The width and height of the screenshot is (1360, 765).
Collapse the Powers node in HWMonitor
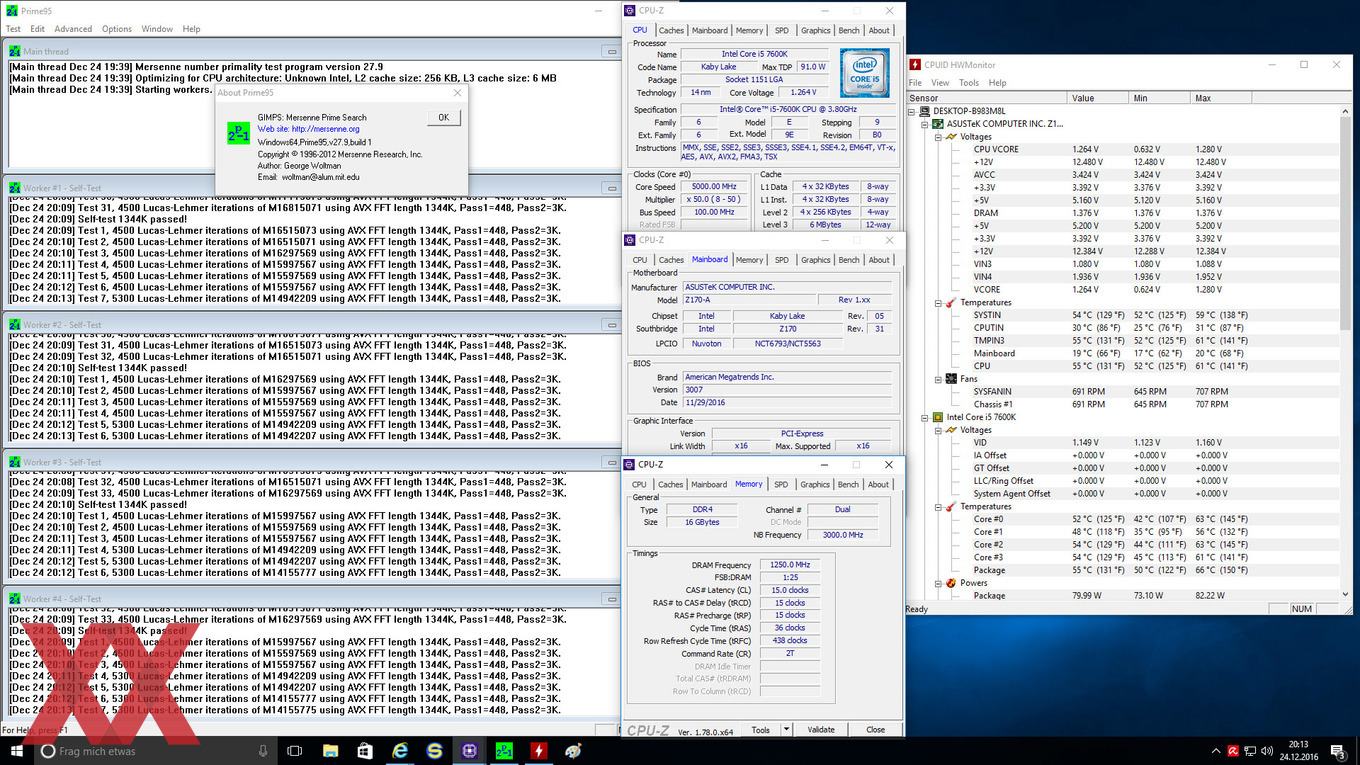click(x=938, y=583)
